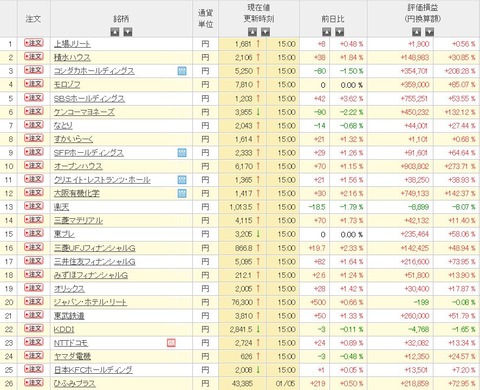Select loss -4,768 in KDDI row
This screenshot has width=480, height=390.
pos(418,329)
